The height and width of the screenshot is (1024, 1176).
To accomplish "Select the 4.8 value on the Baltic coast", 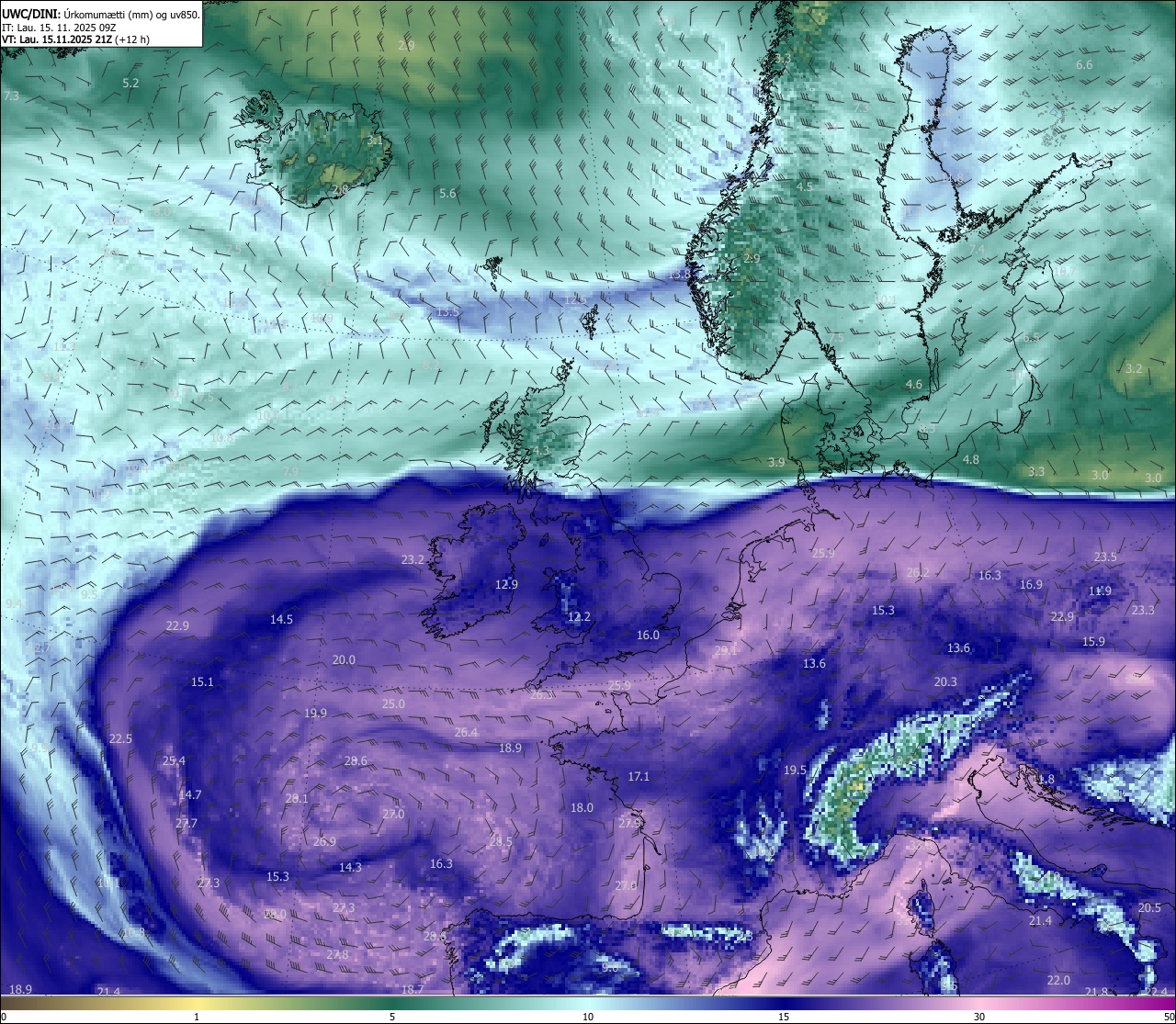I will (x=970, y=460).
